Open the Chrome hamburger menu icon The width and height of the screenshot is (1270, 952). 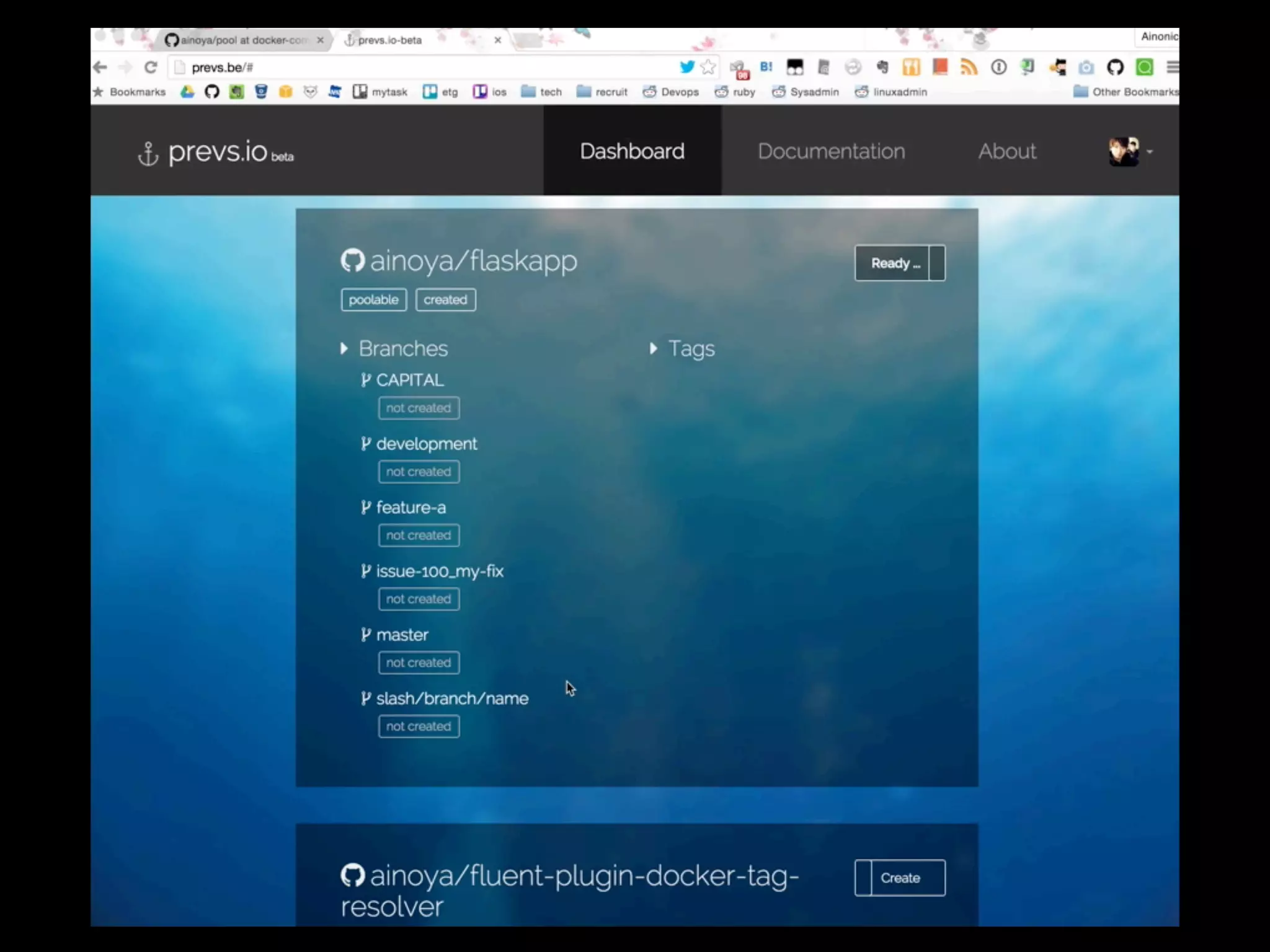pyautogui.click(x=1172, y=67)
